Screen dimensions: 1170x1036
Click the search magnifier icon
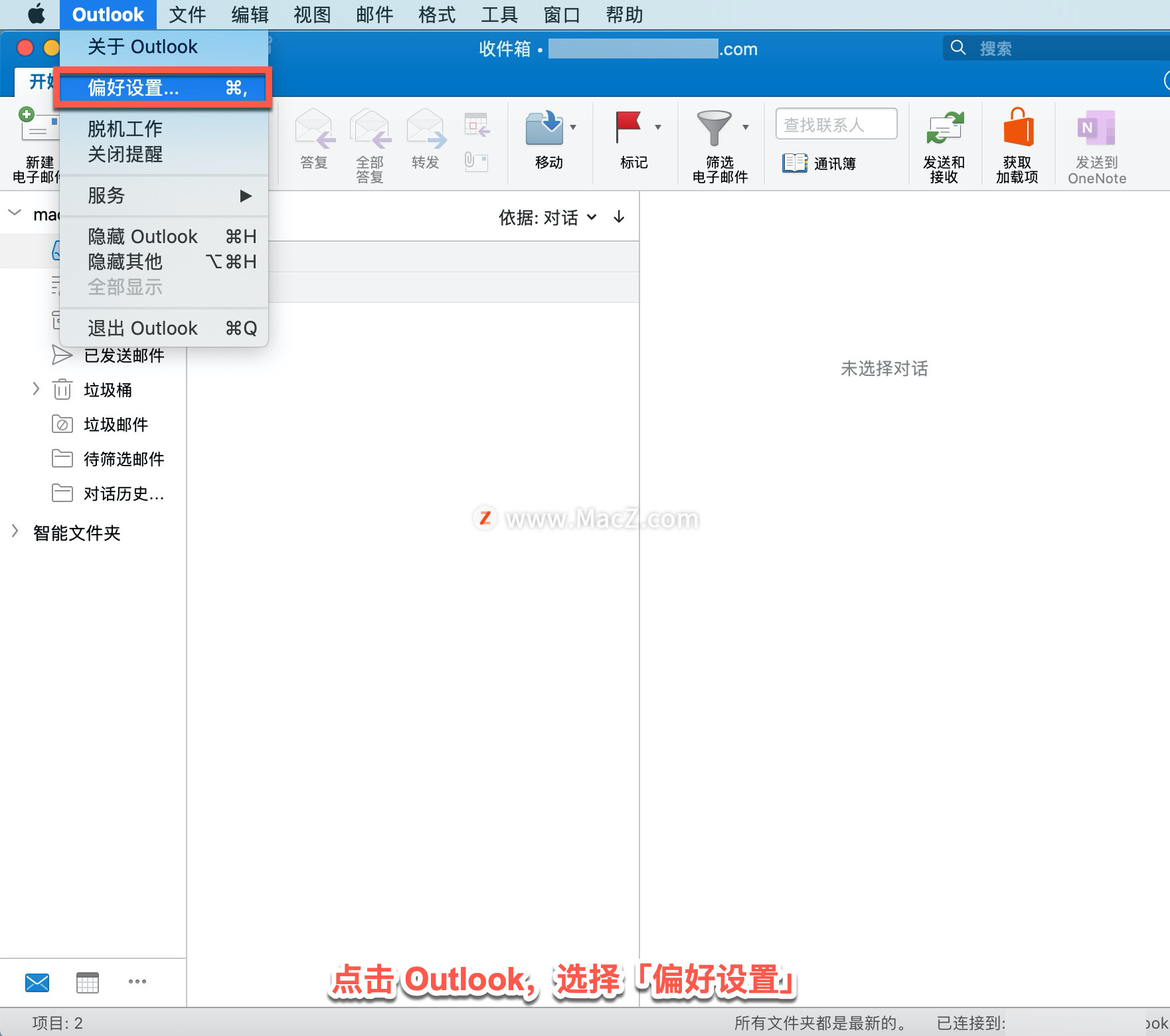(958, 48)
